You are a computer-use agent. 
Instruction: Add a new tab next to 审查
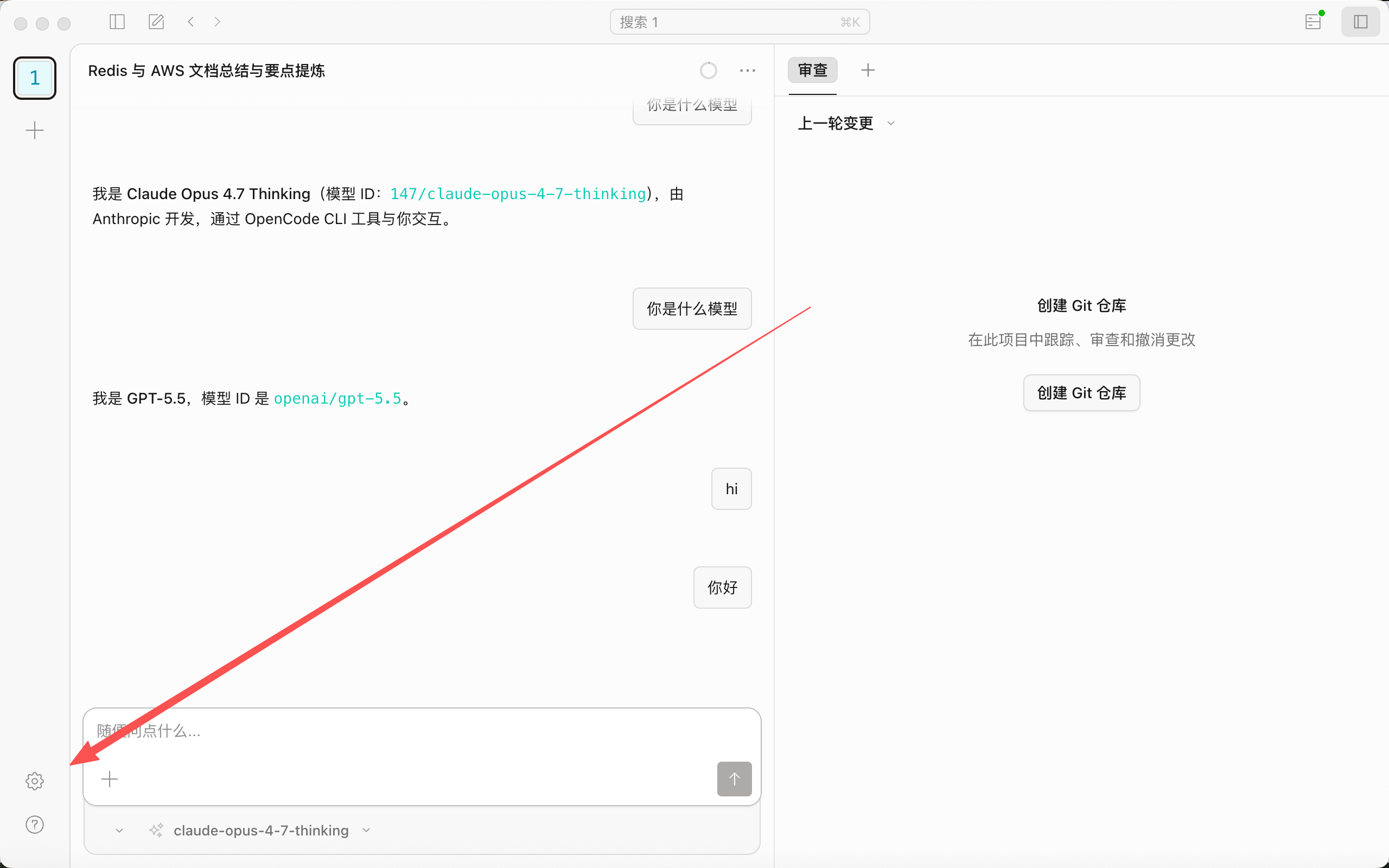868,70
